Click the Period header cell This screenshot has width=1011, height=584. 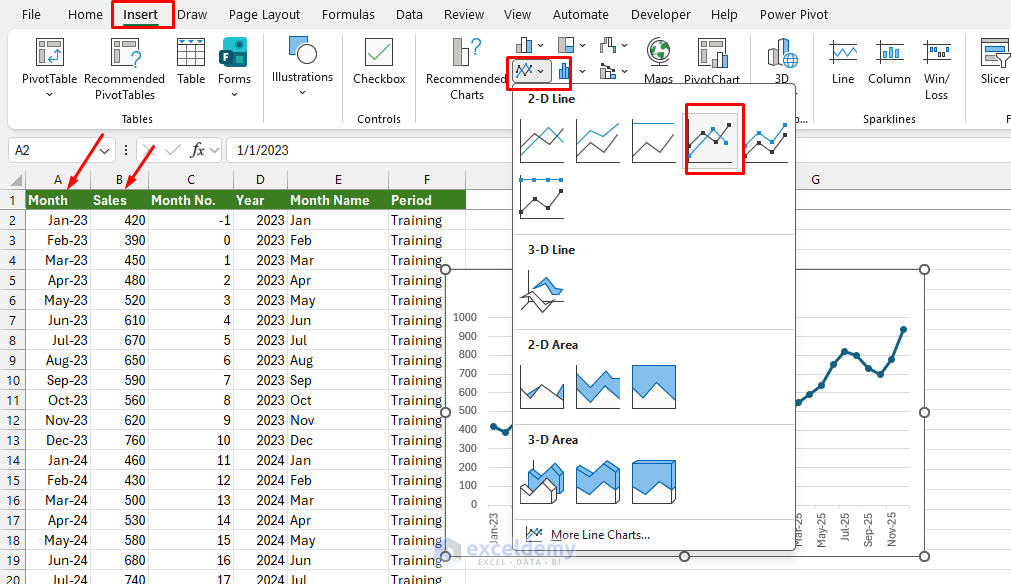(x=427, y=200)
